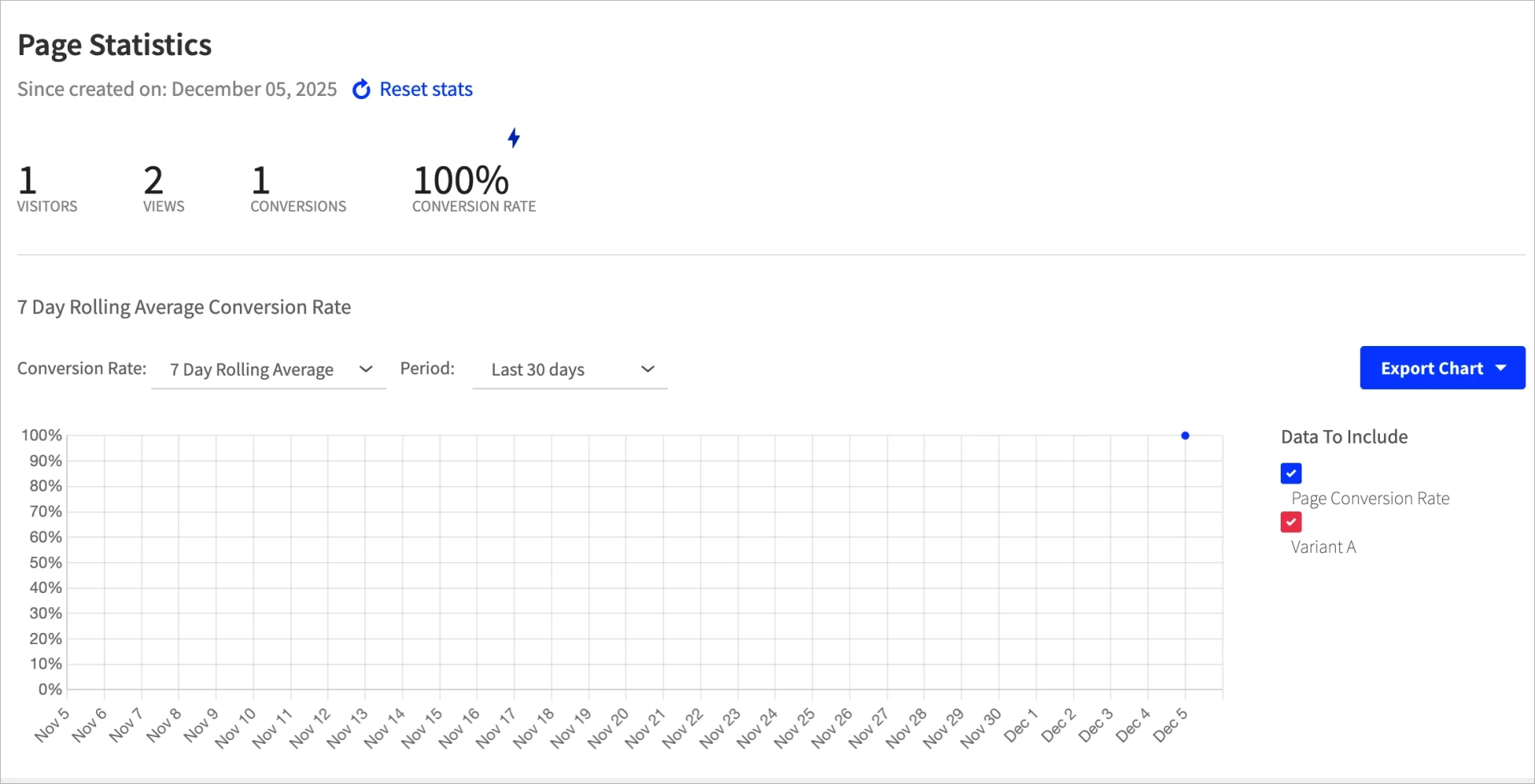1535x784 pixels.
Task: Click the 100% conversion rate statistic
Action: click(x=461, y=181)
